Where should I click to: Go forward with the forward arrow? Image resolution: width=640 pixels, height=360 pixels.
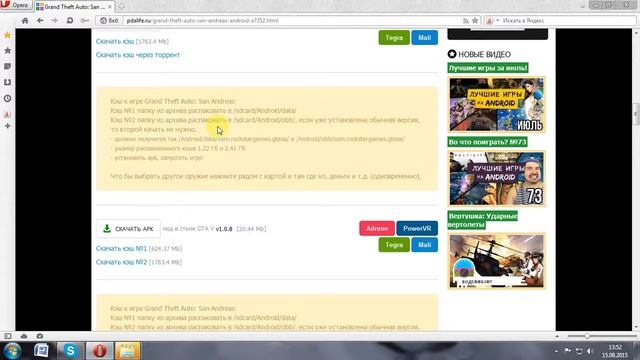(x=54, y=20)
